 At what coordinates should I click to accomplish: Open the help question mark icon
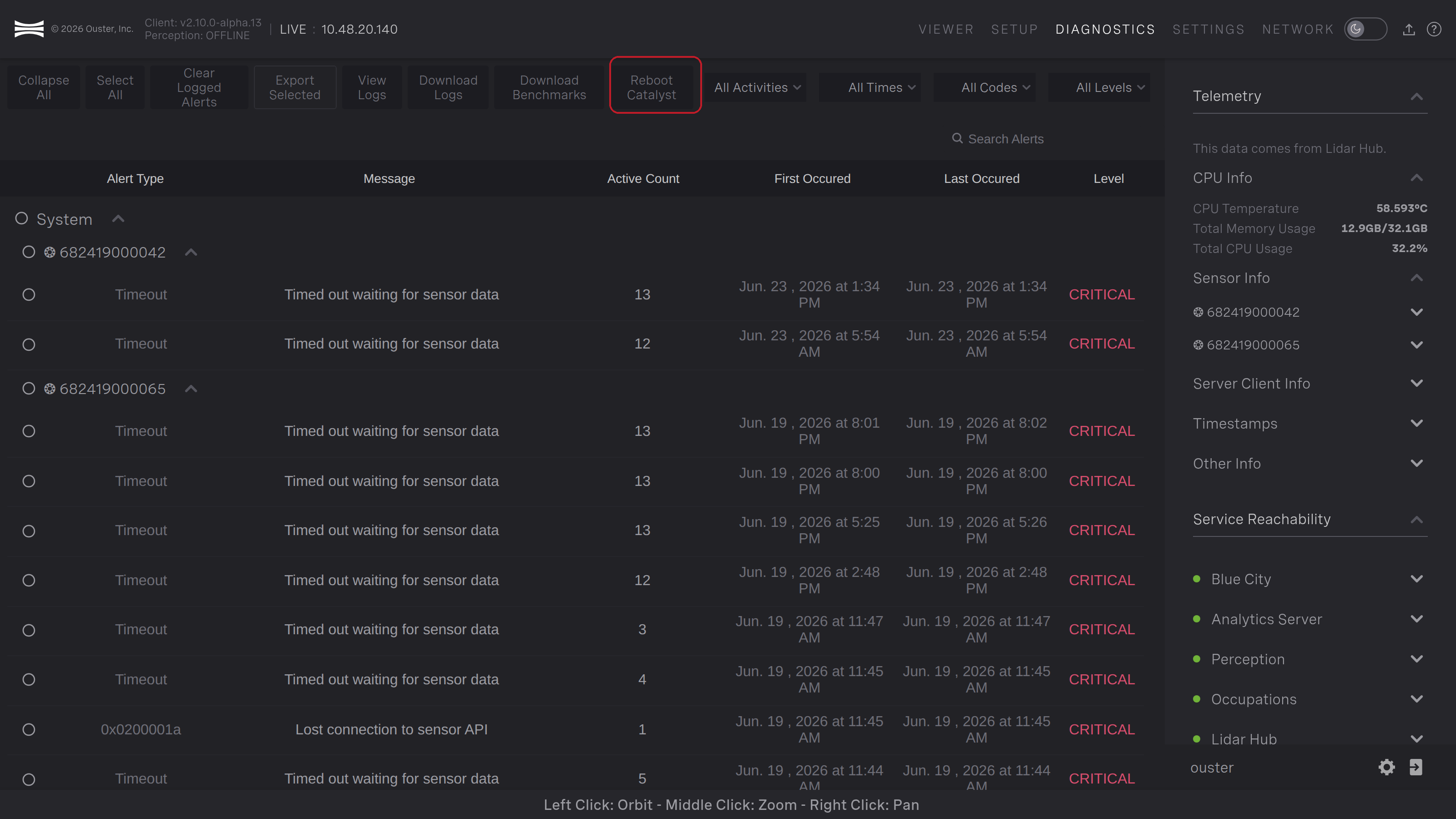coord(1434,30)
